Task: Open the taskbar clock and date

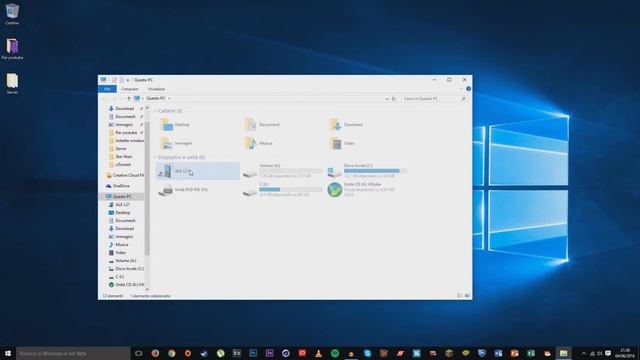Action: point(624,353)
